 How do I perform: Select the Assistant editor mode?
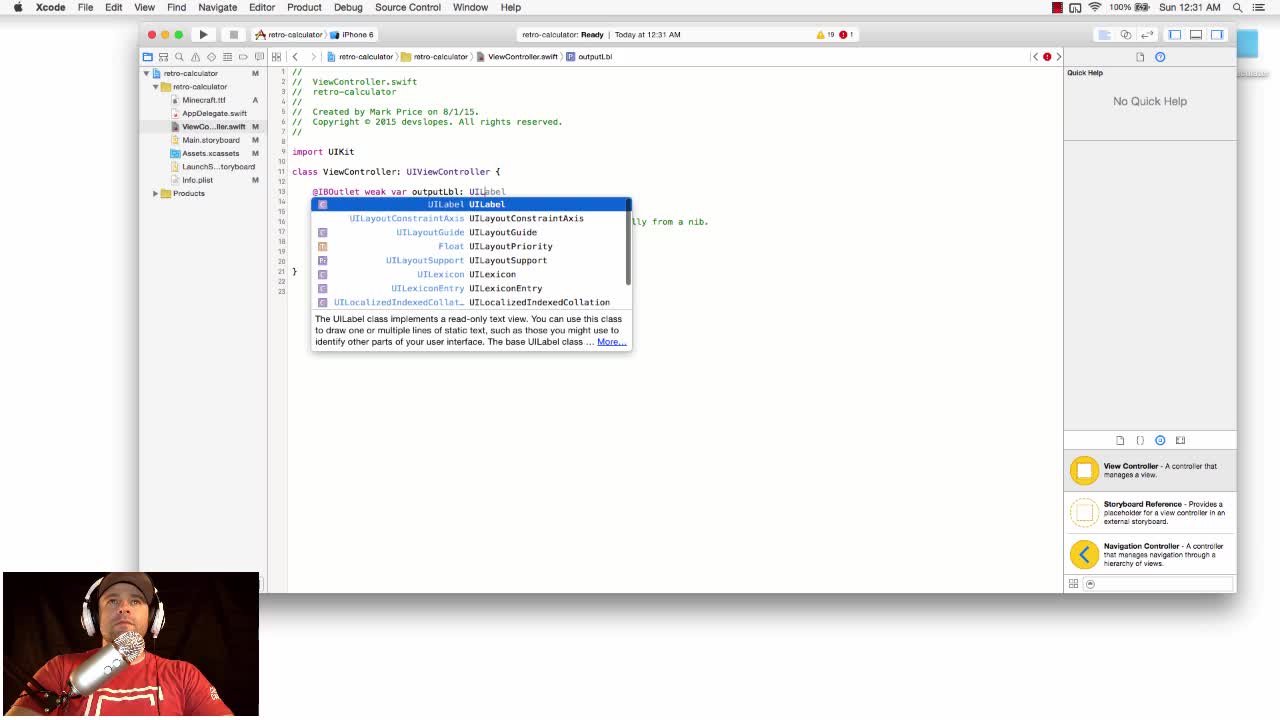pos(1125,34)
